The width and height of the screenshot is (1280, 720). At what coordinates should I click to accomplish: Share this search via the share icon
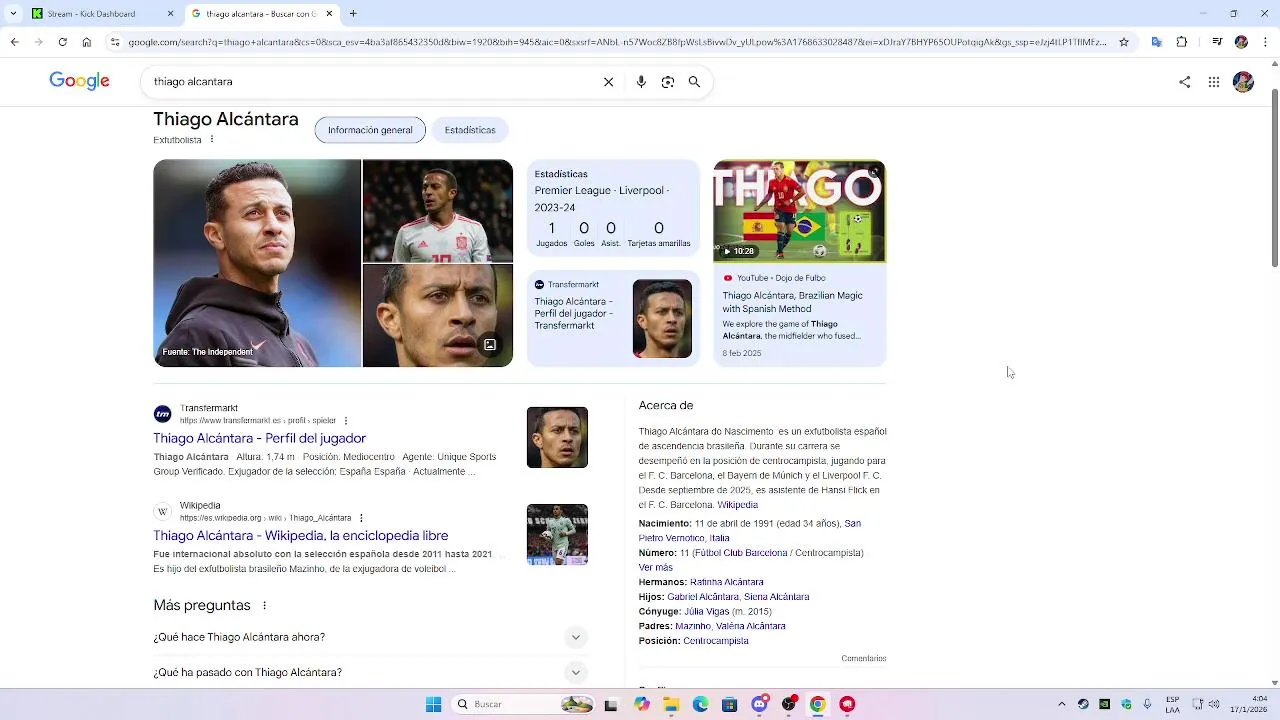(1185, 82)
